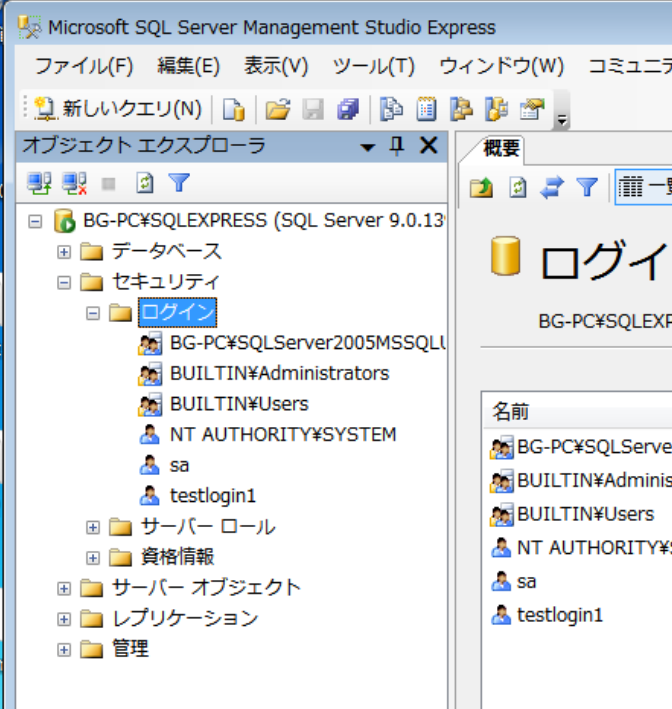Screen dimensions: 672x709
Task: Close the オブジェクト エクスプローラ panel
Action: click(x=429, y=146)
